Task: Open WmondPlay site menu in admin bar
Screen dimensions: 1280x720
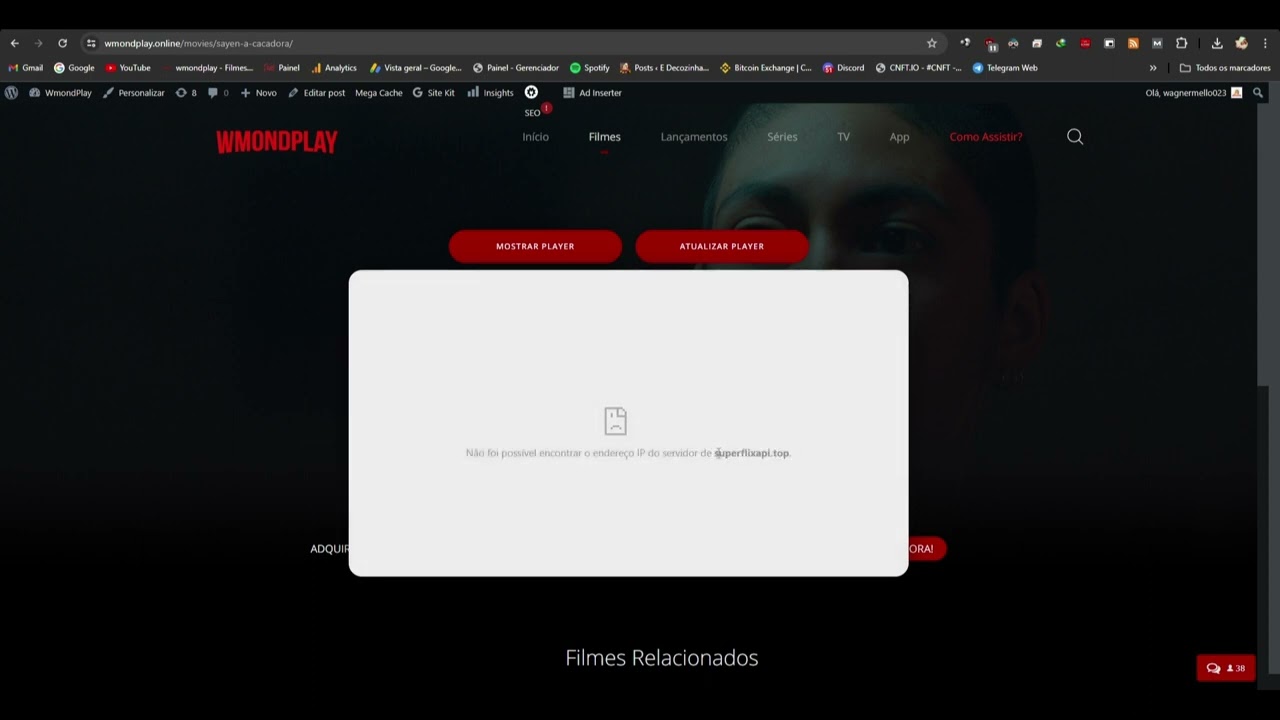Action: point(60,93)
